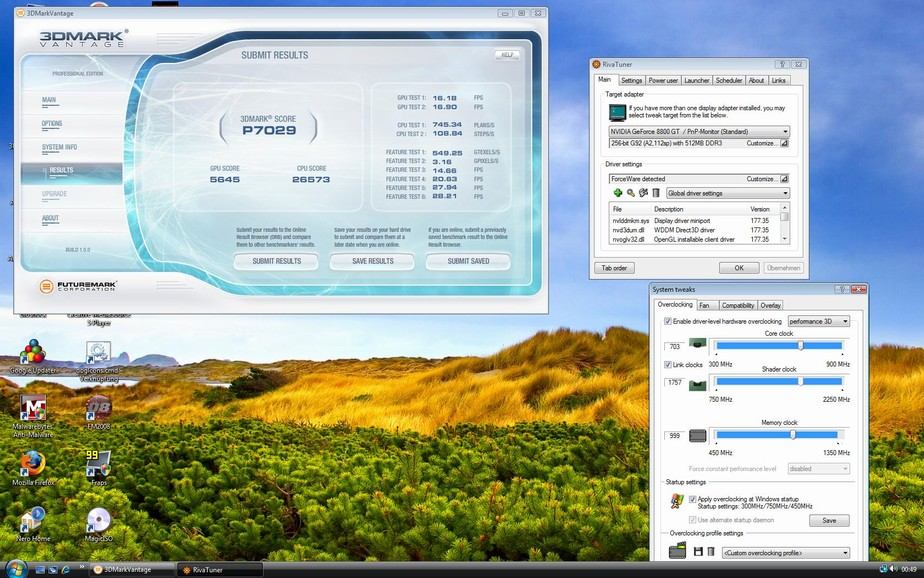Viewport: 924px width, 578px height.
Task: Click the floppy disk save-profile icon
Action: [x=698, y=551]
